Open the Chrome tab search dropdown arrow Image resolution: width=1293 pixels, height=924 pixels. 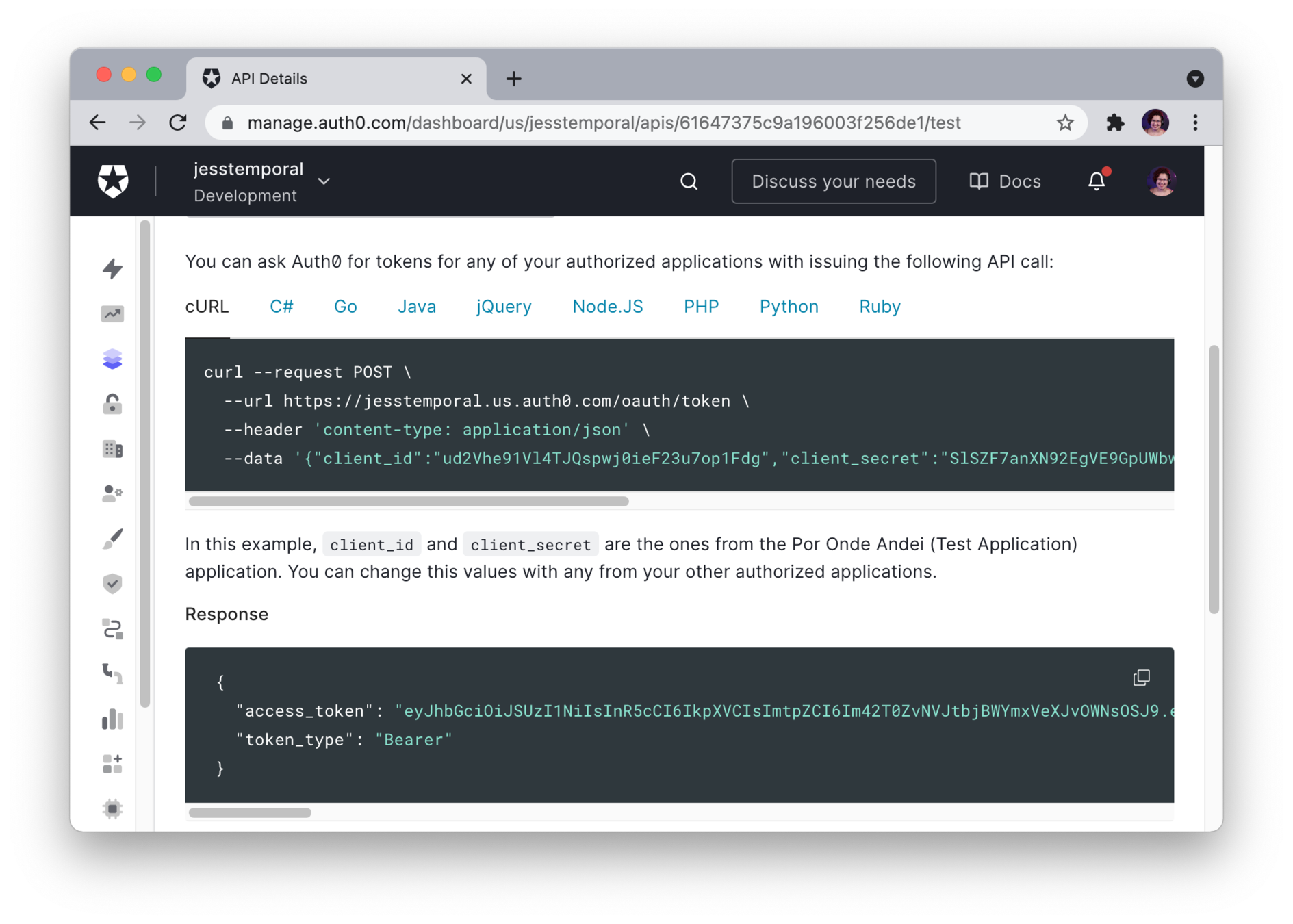(x=1195, y=79)
